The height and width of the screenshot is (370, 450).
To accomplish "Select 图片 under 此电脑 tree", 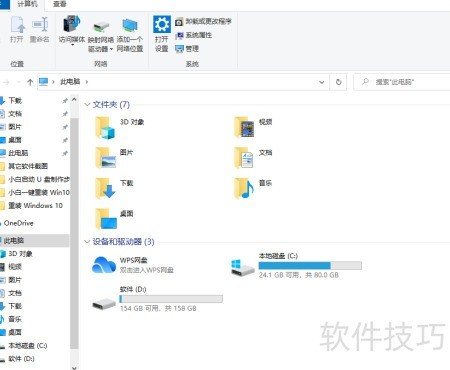I will pos(14,280).
